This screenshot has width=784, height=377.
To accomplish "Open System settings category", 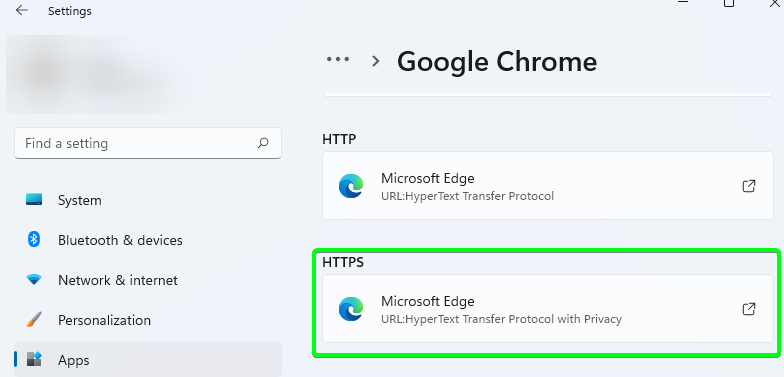I will pyautogui.click(x=148, y=200).
